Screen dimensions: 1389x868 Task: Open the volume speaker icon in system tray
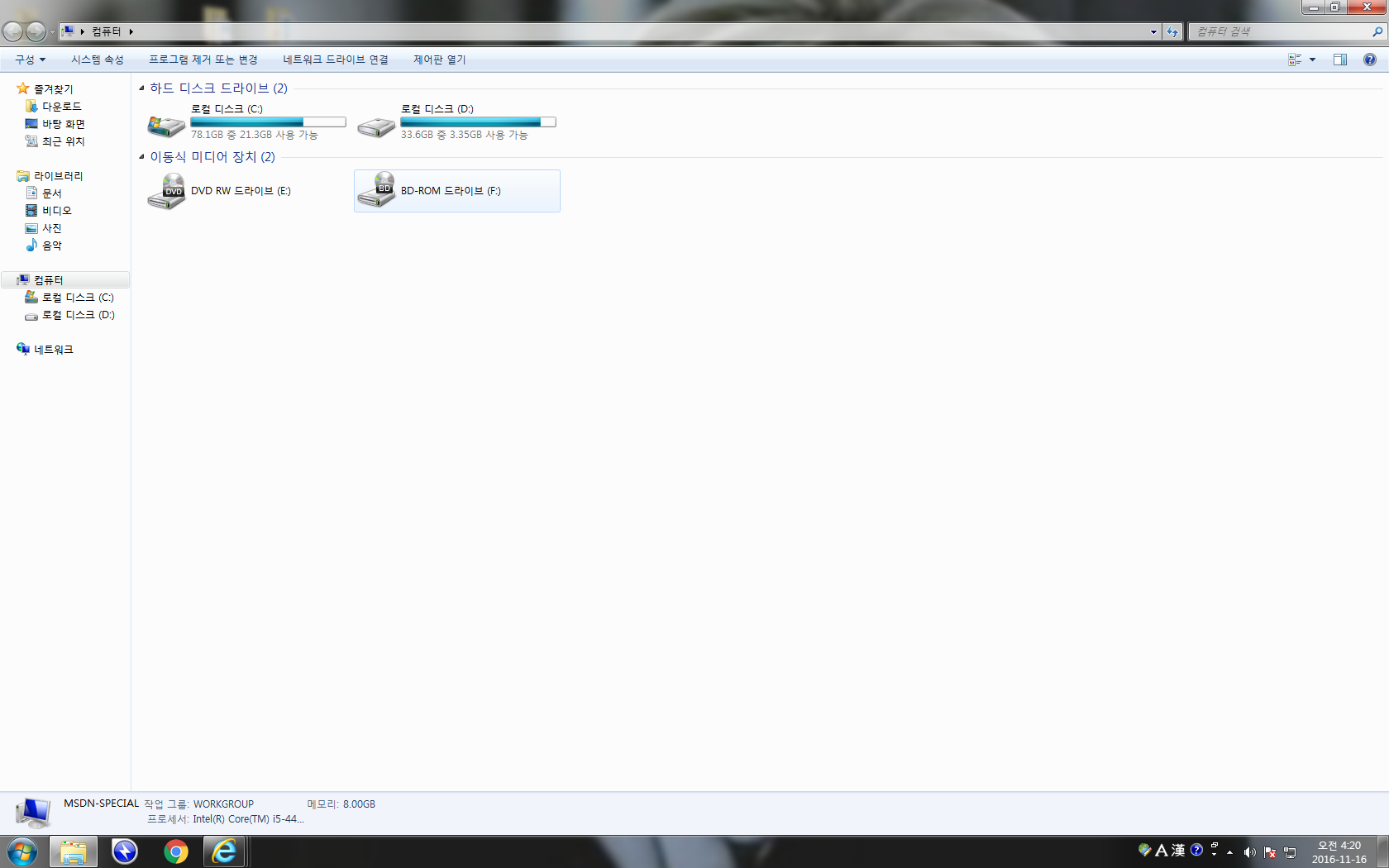pos(1249,852)
